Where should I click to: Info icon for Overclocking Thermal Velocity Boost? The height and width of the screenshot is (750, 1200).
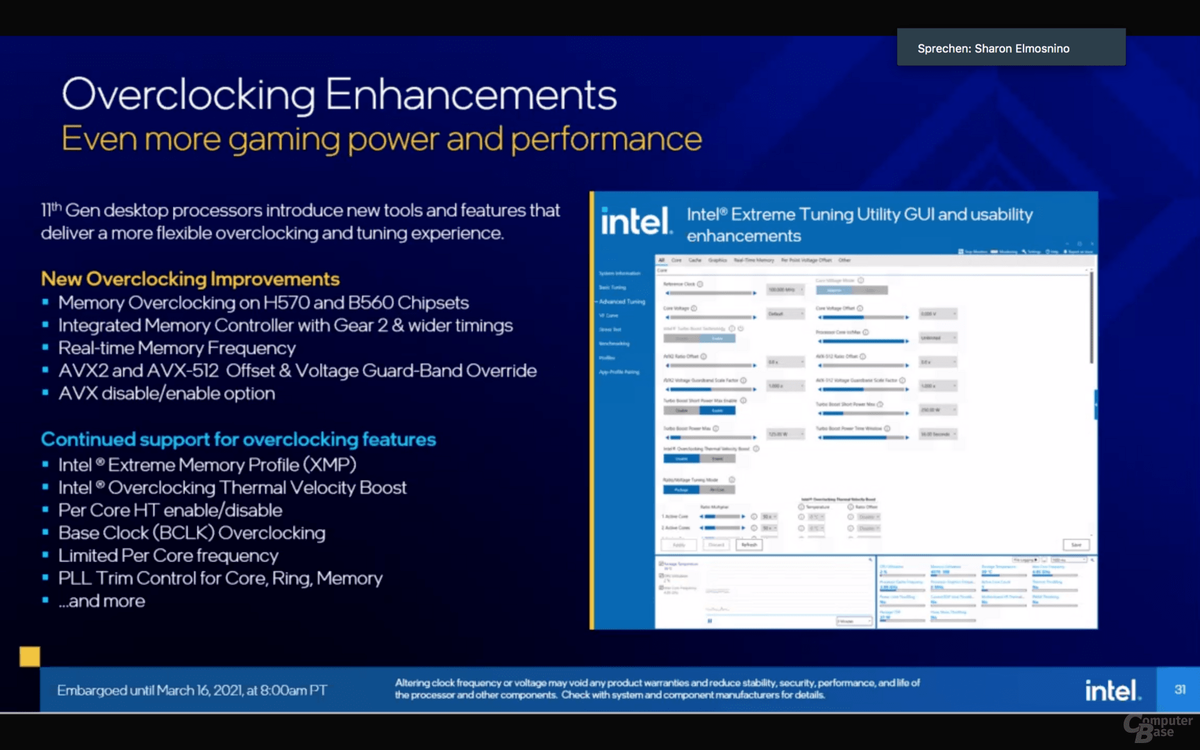[x=756, y=449]
